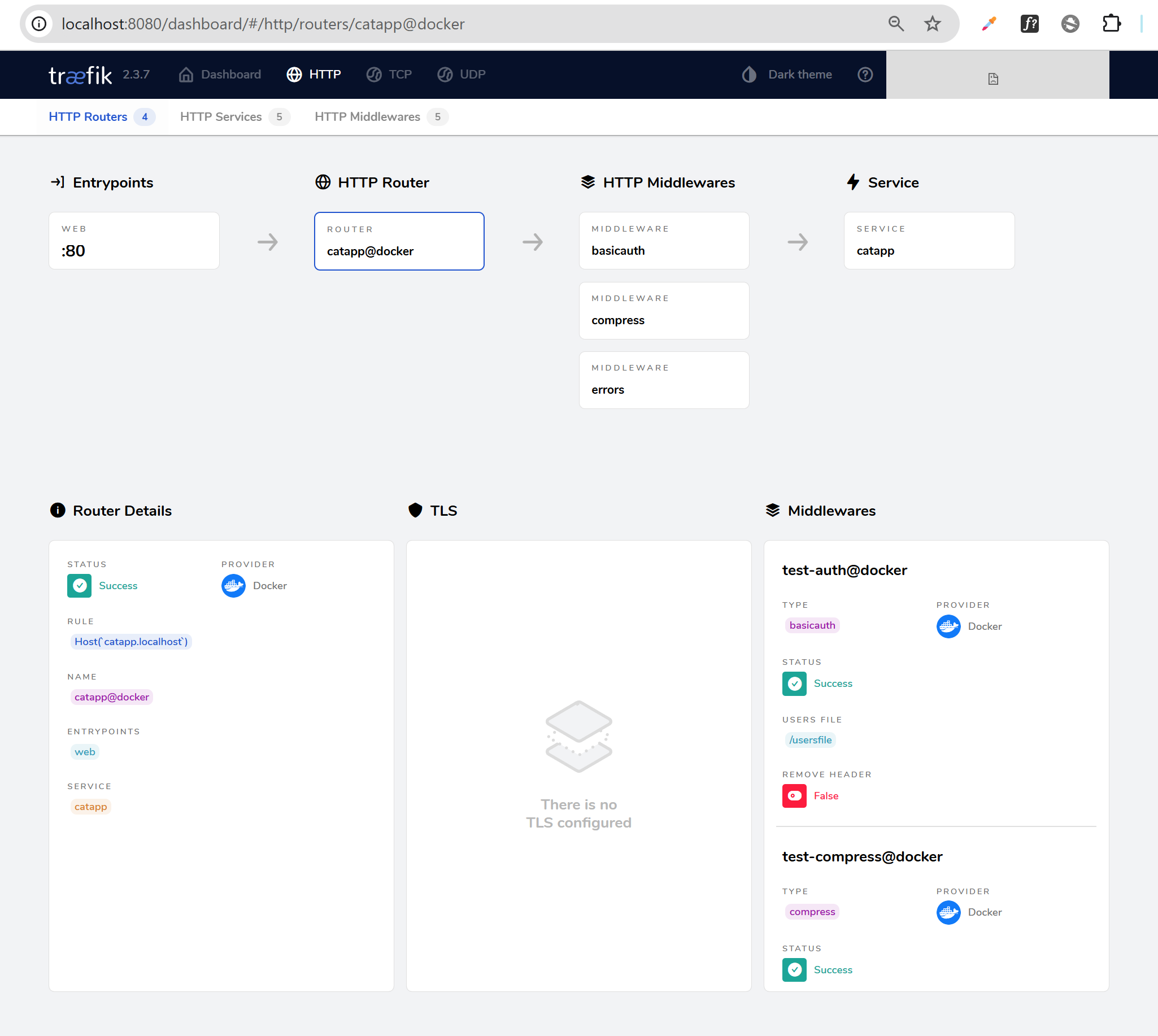
Task: Toggle Dark theme
Action: (787, 75)
